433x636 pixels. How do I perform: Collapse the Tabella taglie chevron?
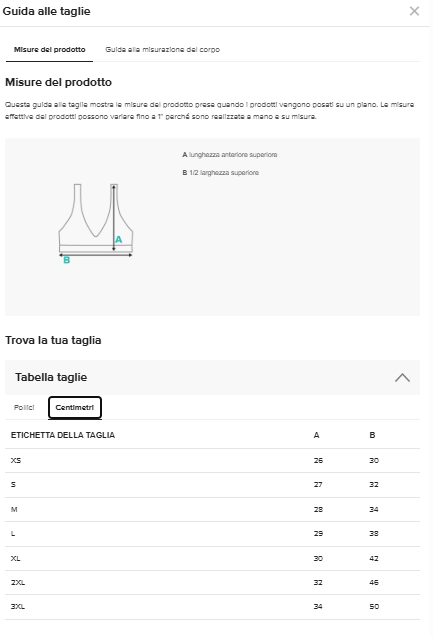pos(402,378)
